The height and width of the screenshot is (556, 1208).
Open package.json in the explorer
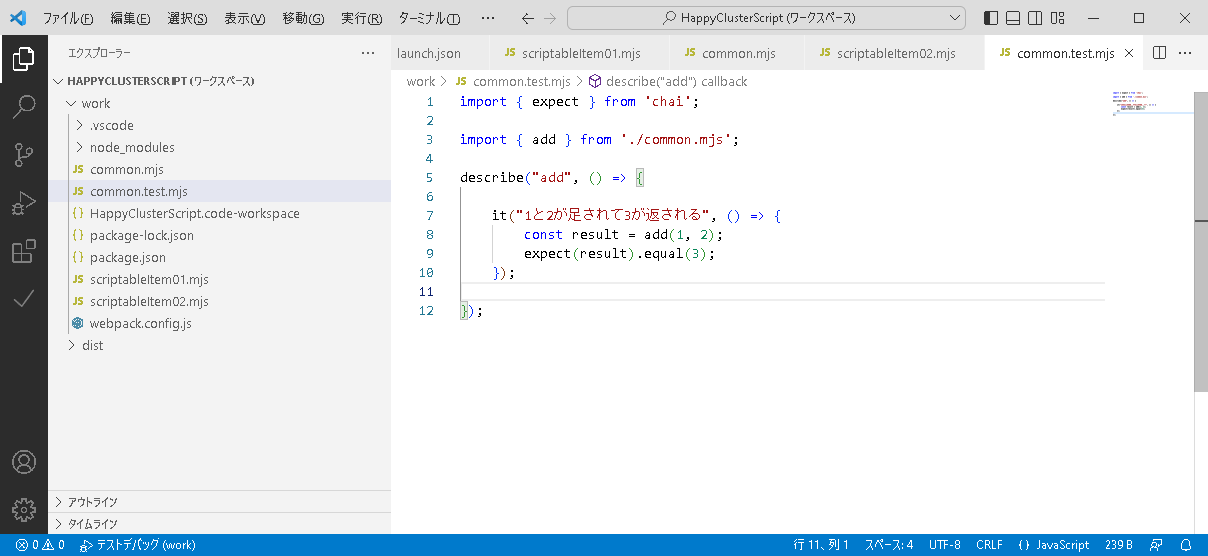[219, 257]
